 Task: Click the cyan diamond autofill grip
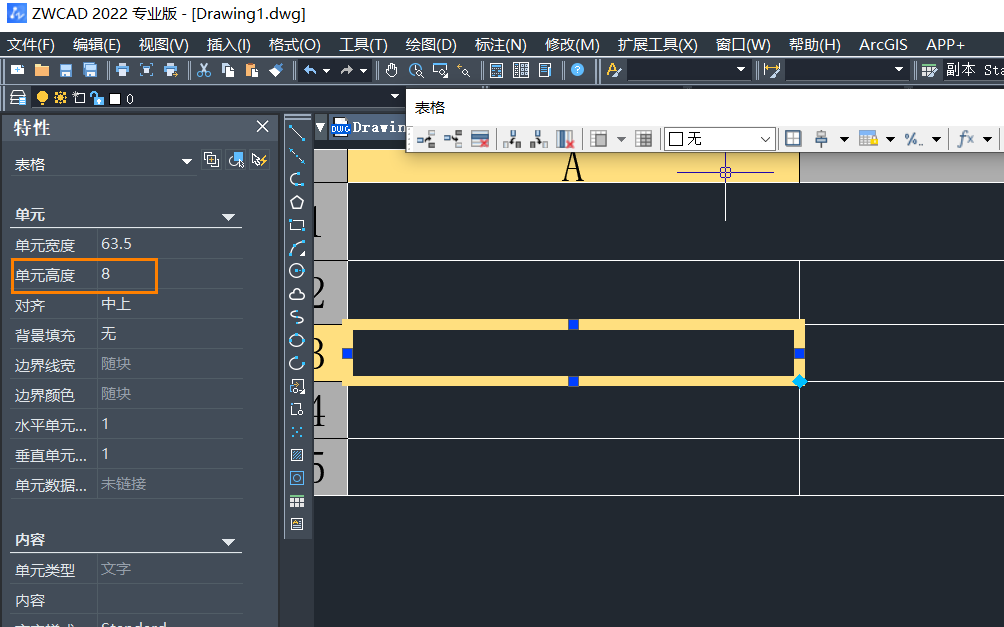pyautogui.click(x=800, y=382)
